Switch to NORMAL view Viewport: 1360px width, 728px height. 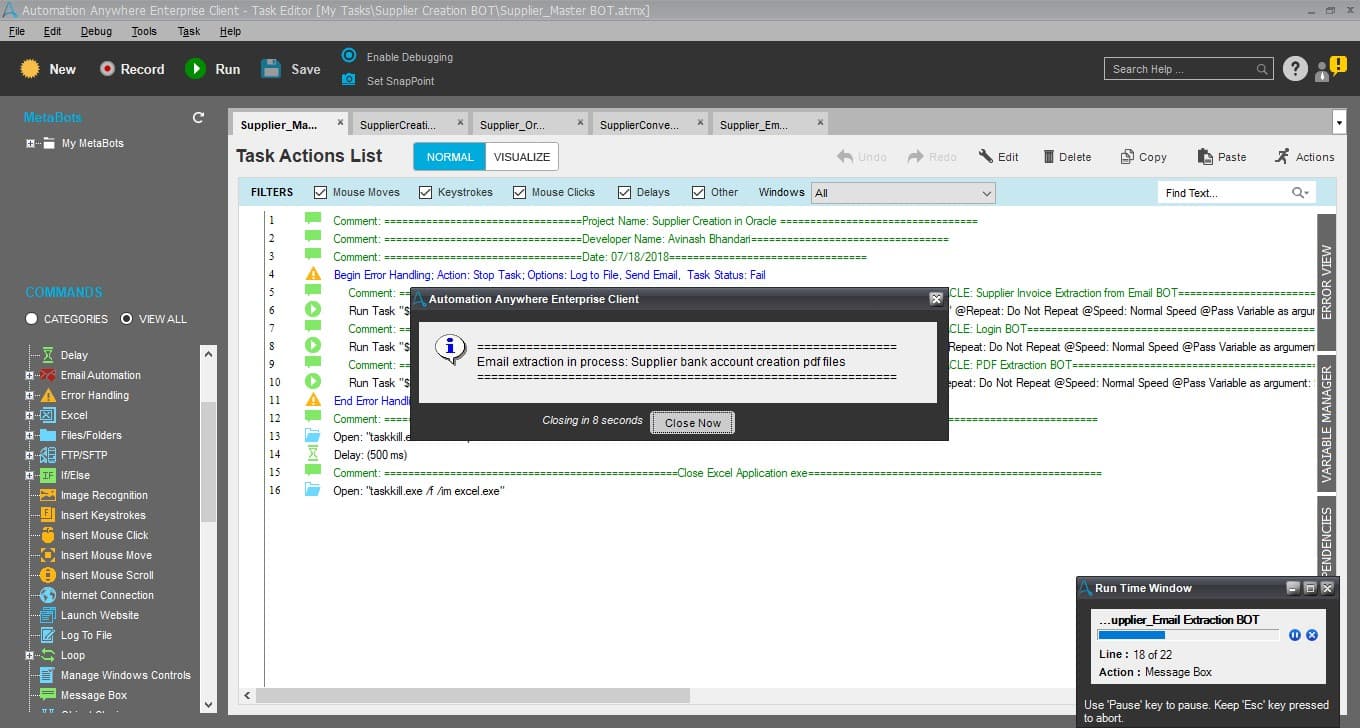click(x=450, y=157)
